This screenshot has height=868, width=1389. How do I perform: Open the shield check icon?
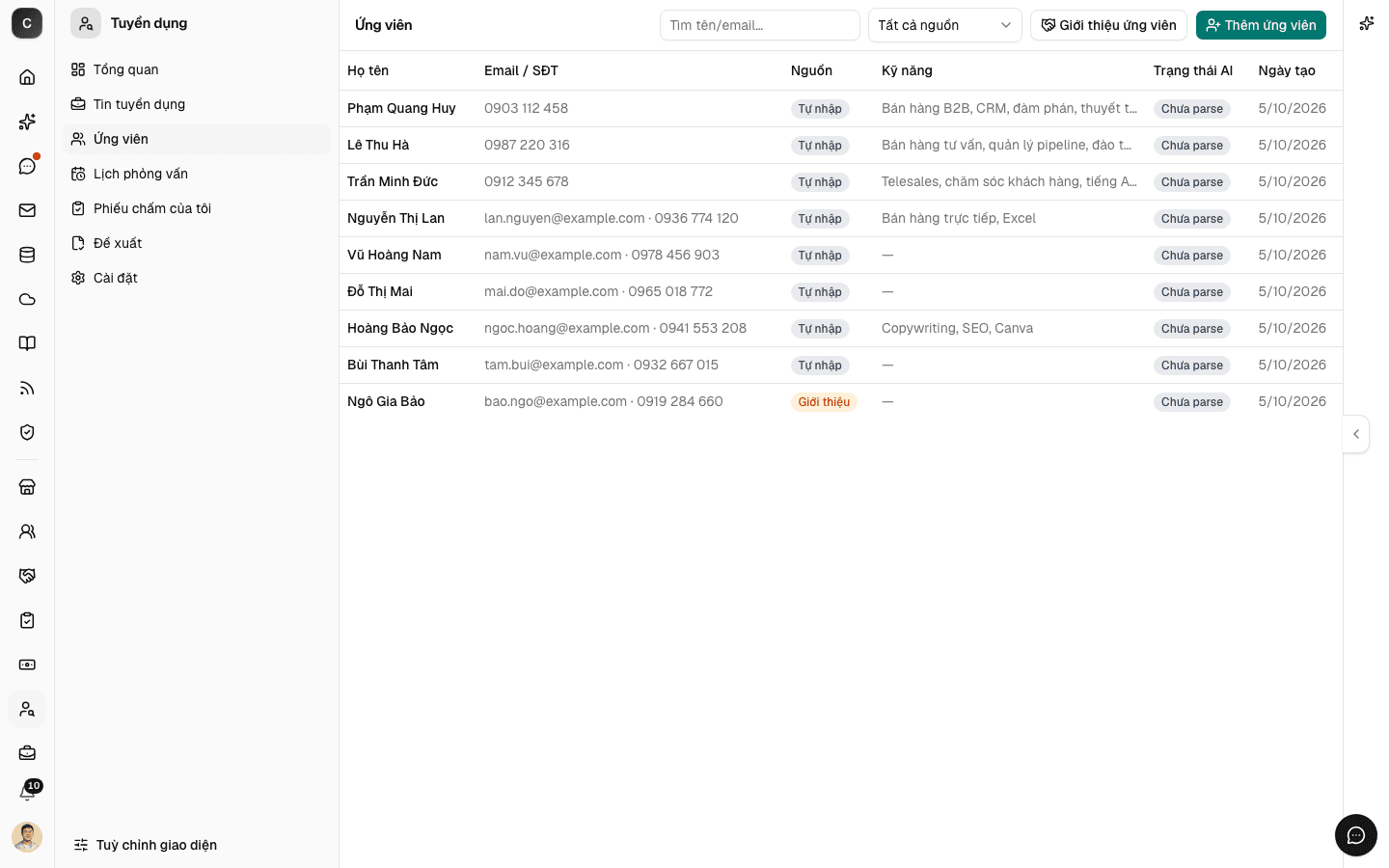(27, 432)
